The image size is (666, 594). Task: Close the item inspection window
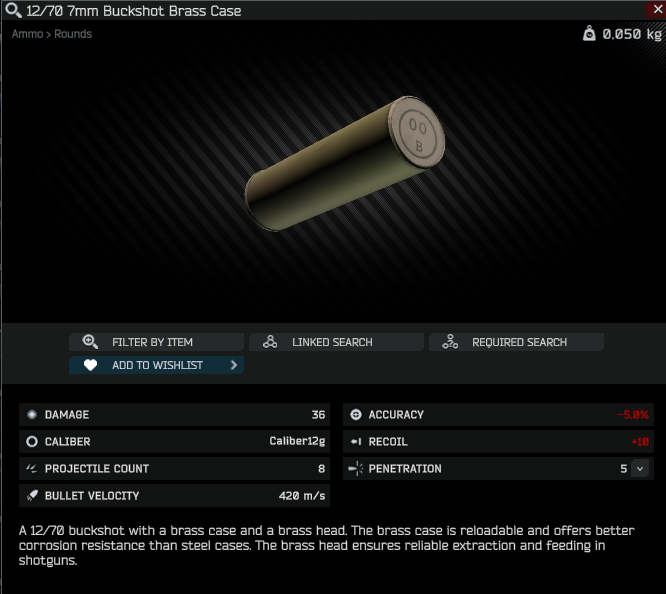(x=656, y=10)
